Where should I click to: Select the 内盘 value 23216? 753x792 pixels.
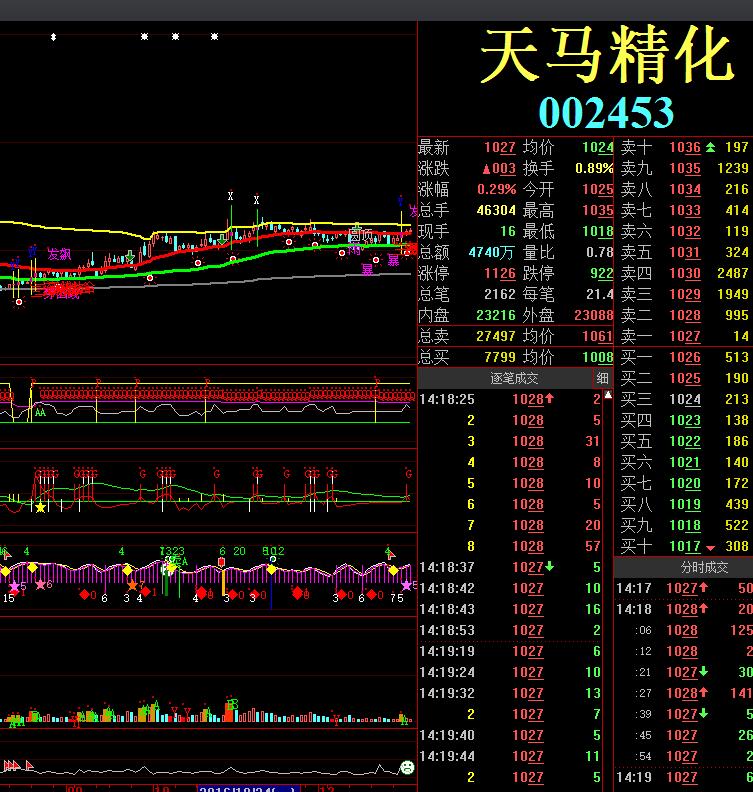pyautogui.click(x=496, y=315)
